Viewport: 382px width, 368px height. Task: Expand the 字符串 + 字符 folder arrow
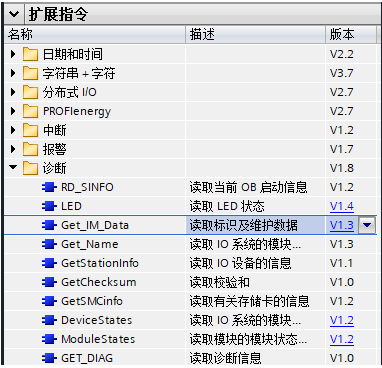point(13,73)
